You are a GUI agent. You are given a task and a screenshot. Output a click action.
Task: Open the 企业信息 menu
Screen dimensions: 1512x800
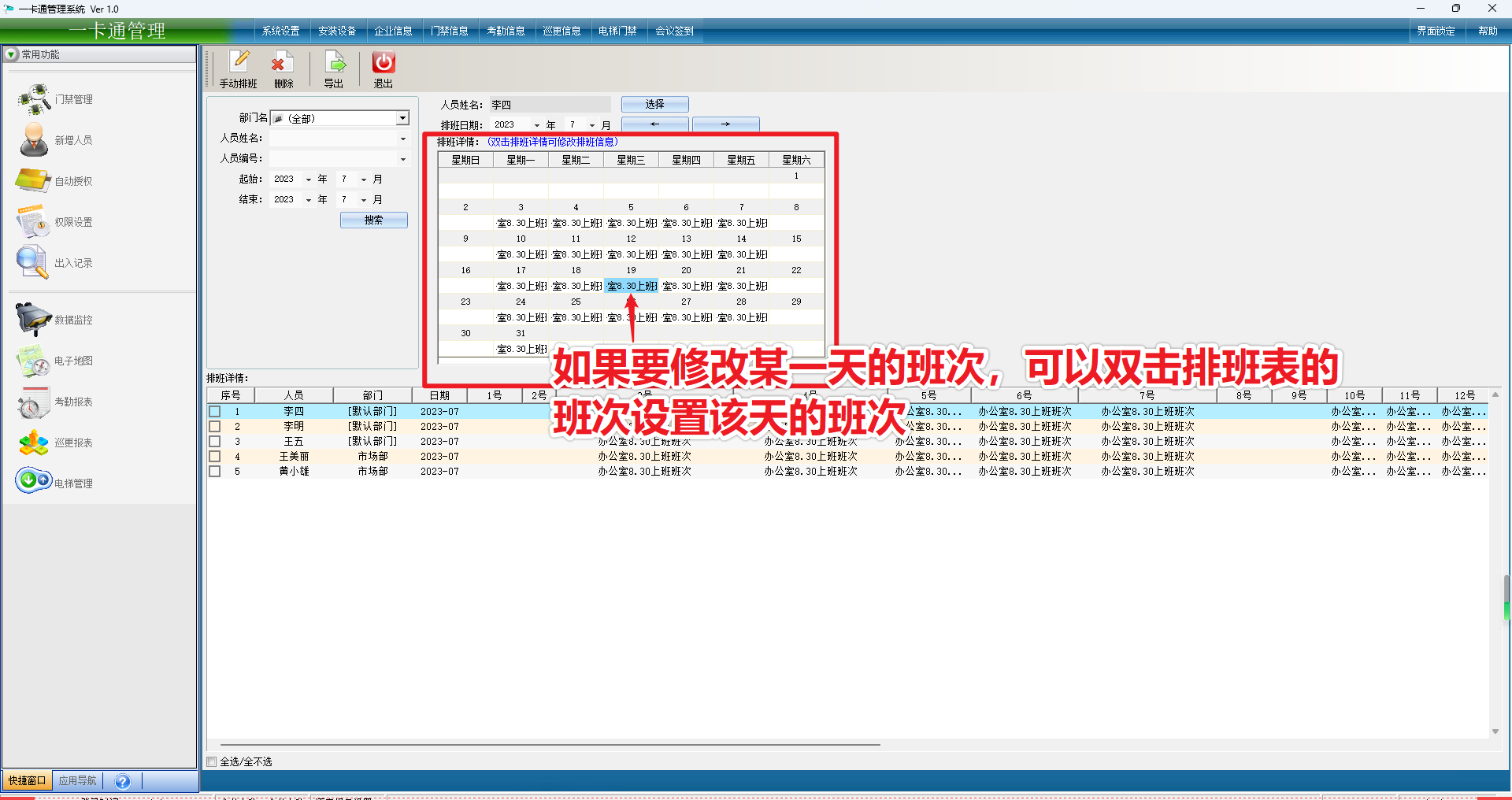[393, 31]
